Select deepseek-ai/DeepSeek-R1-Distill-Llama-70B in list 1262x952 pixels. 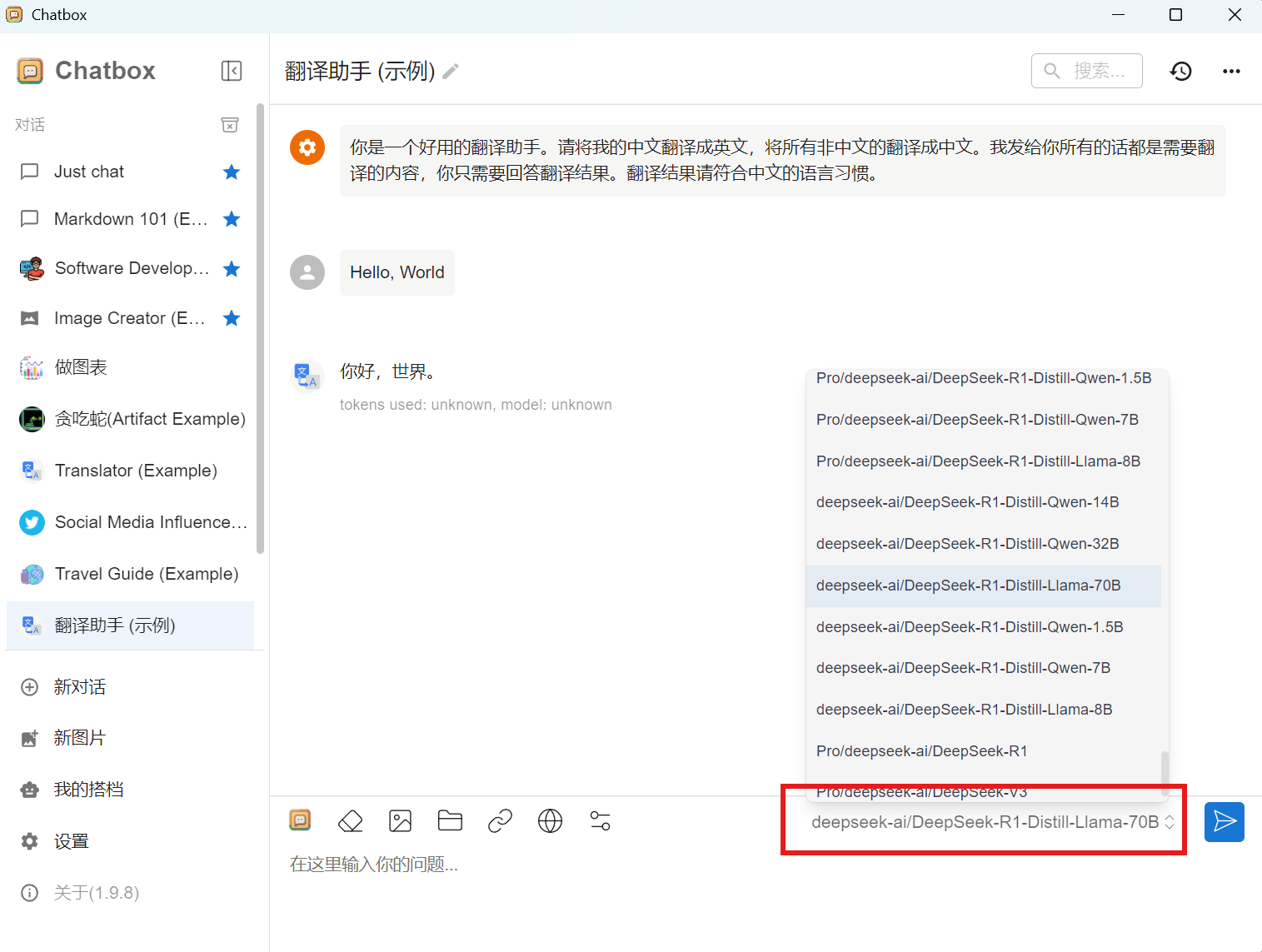984,586
